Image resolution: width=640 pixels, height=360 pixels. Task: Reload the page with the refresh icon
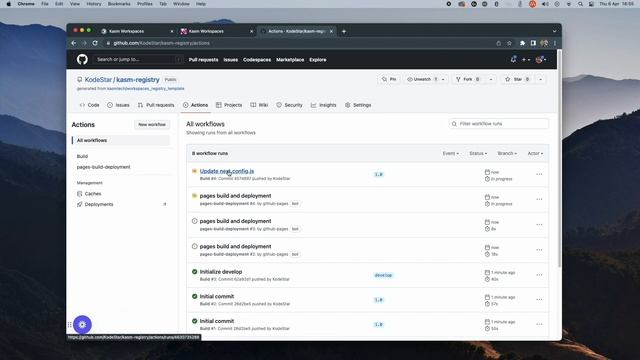pos(95,43)
